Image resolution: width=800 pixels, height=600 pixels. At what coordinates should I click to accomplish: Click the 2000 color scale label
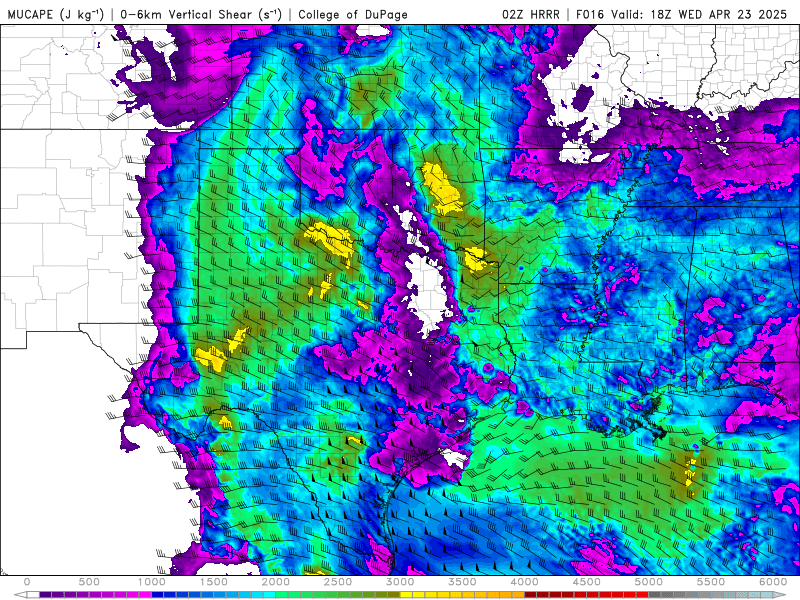pyautogui.click(x=276, y=582)
